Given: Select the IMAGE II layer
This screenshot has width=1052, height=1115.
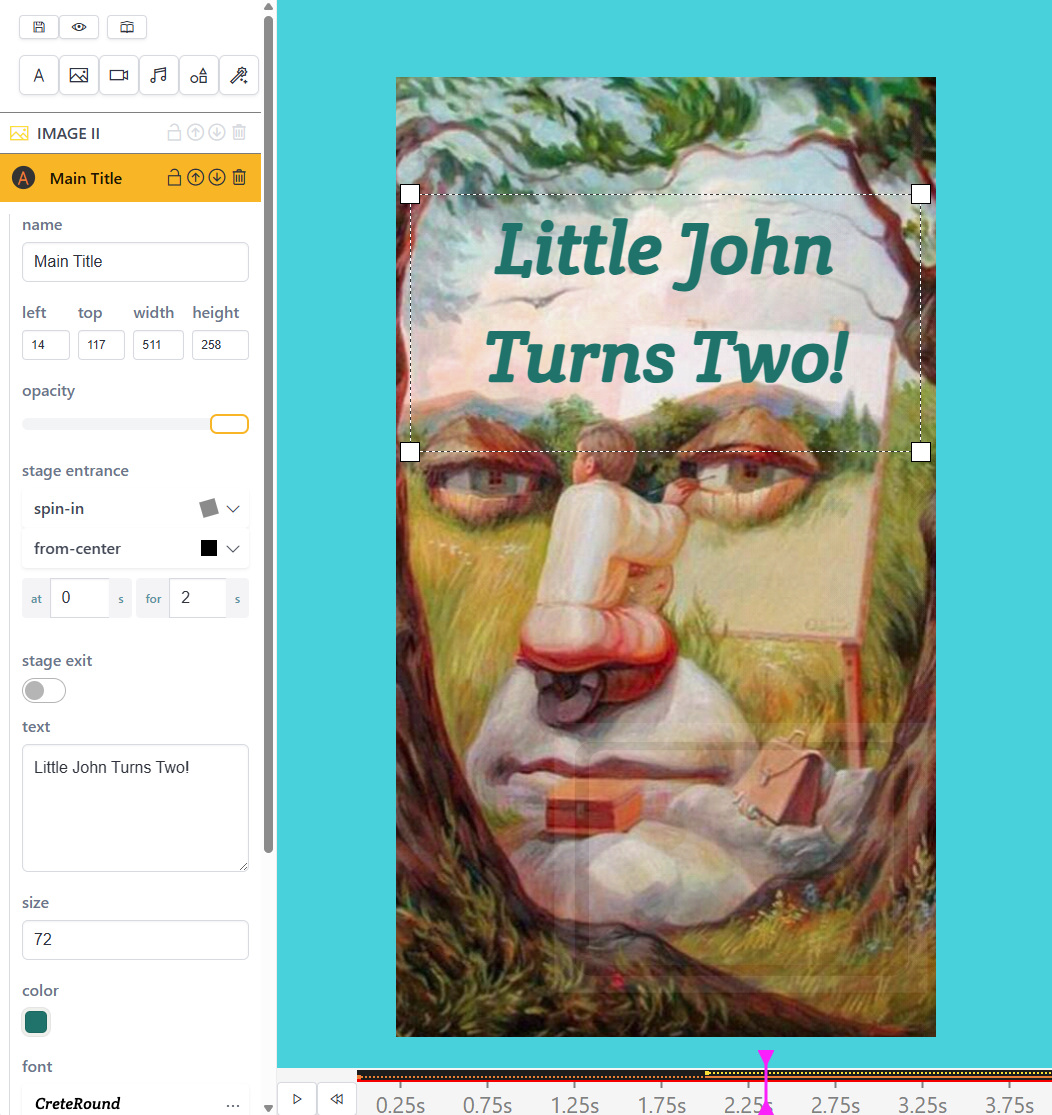Looking at the screenshot, I should (x=68, y=133).
